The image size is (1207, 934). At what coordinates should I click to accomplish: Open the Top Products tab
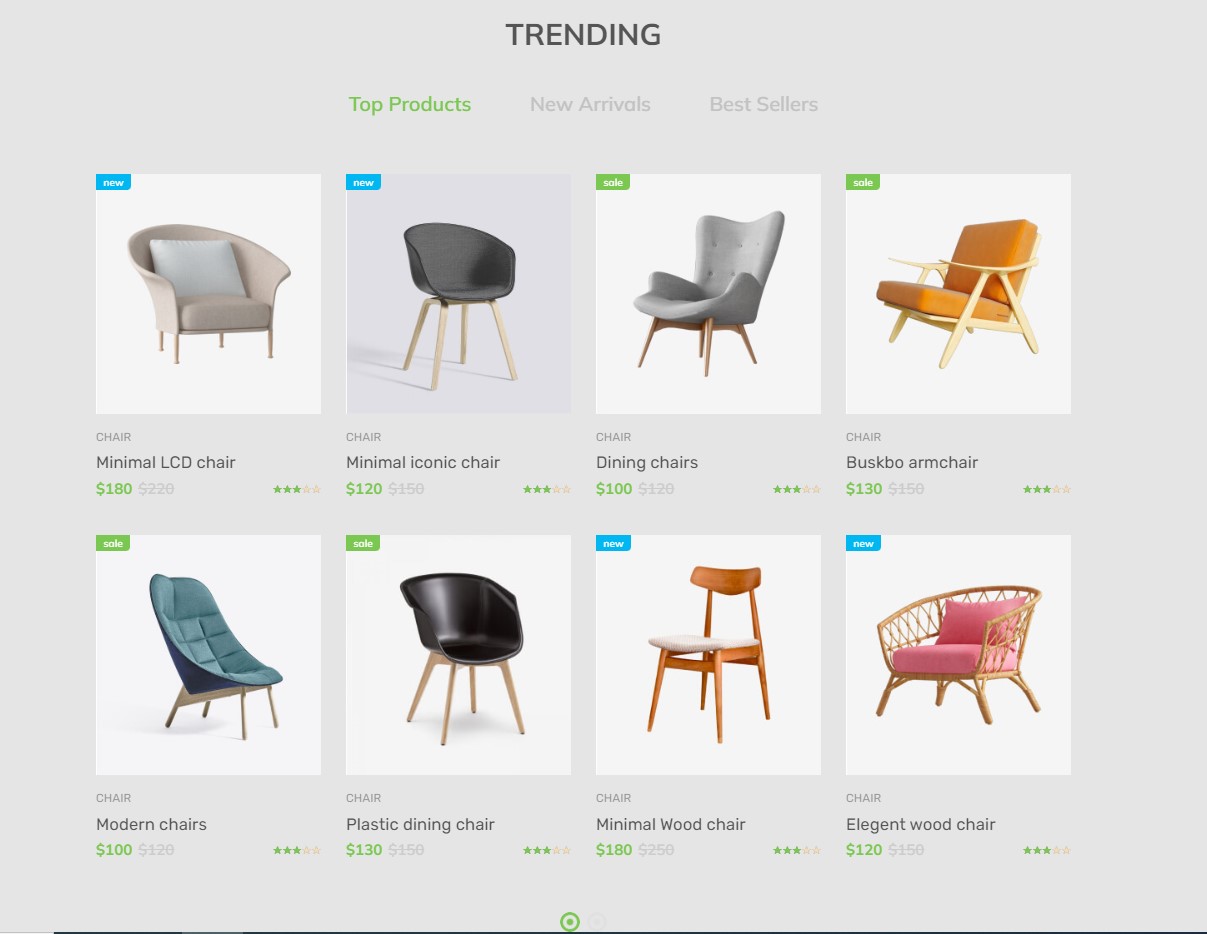click(410, 105)
